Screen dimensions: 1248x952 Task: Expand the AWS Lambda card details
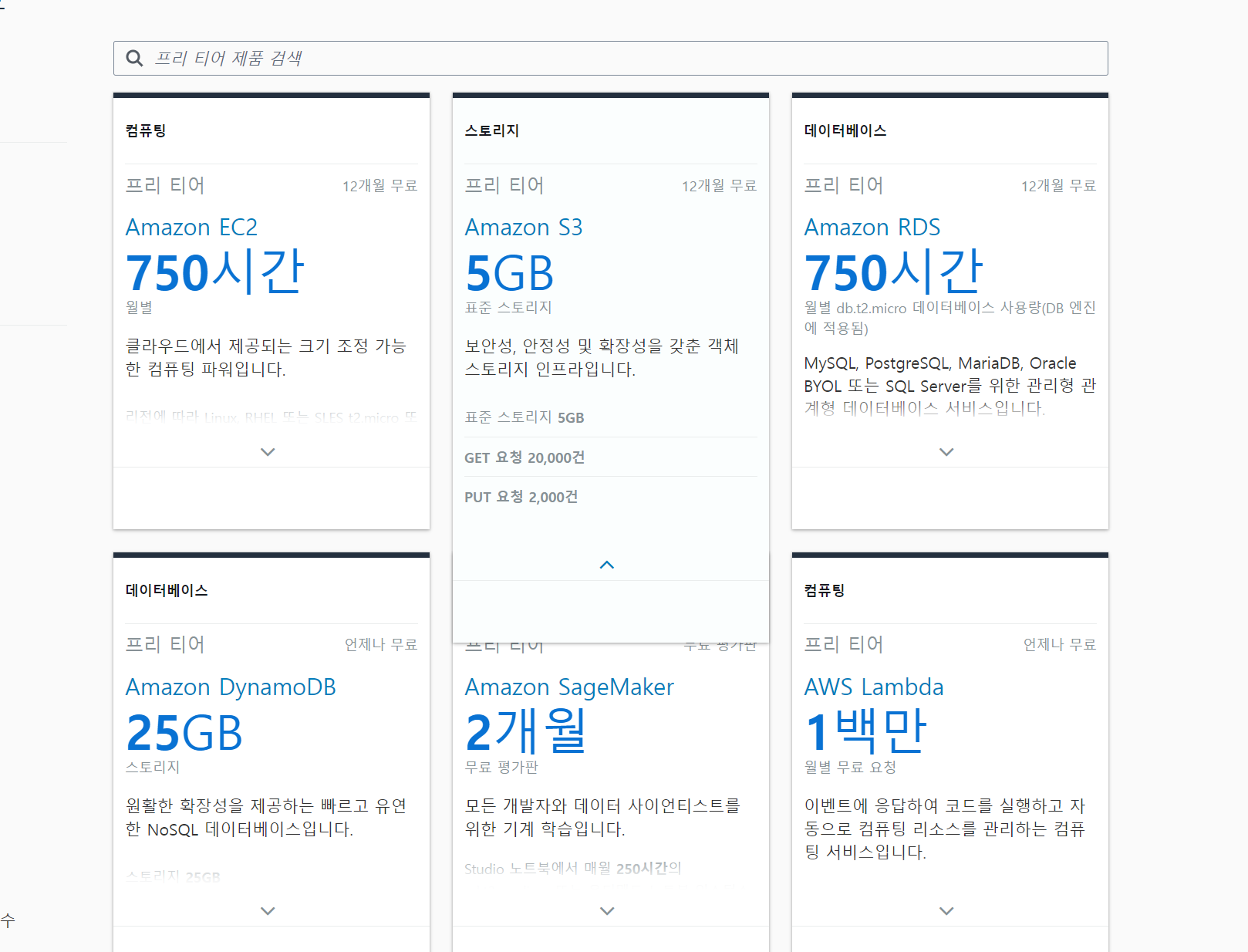[946, 911]
